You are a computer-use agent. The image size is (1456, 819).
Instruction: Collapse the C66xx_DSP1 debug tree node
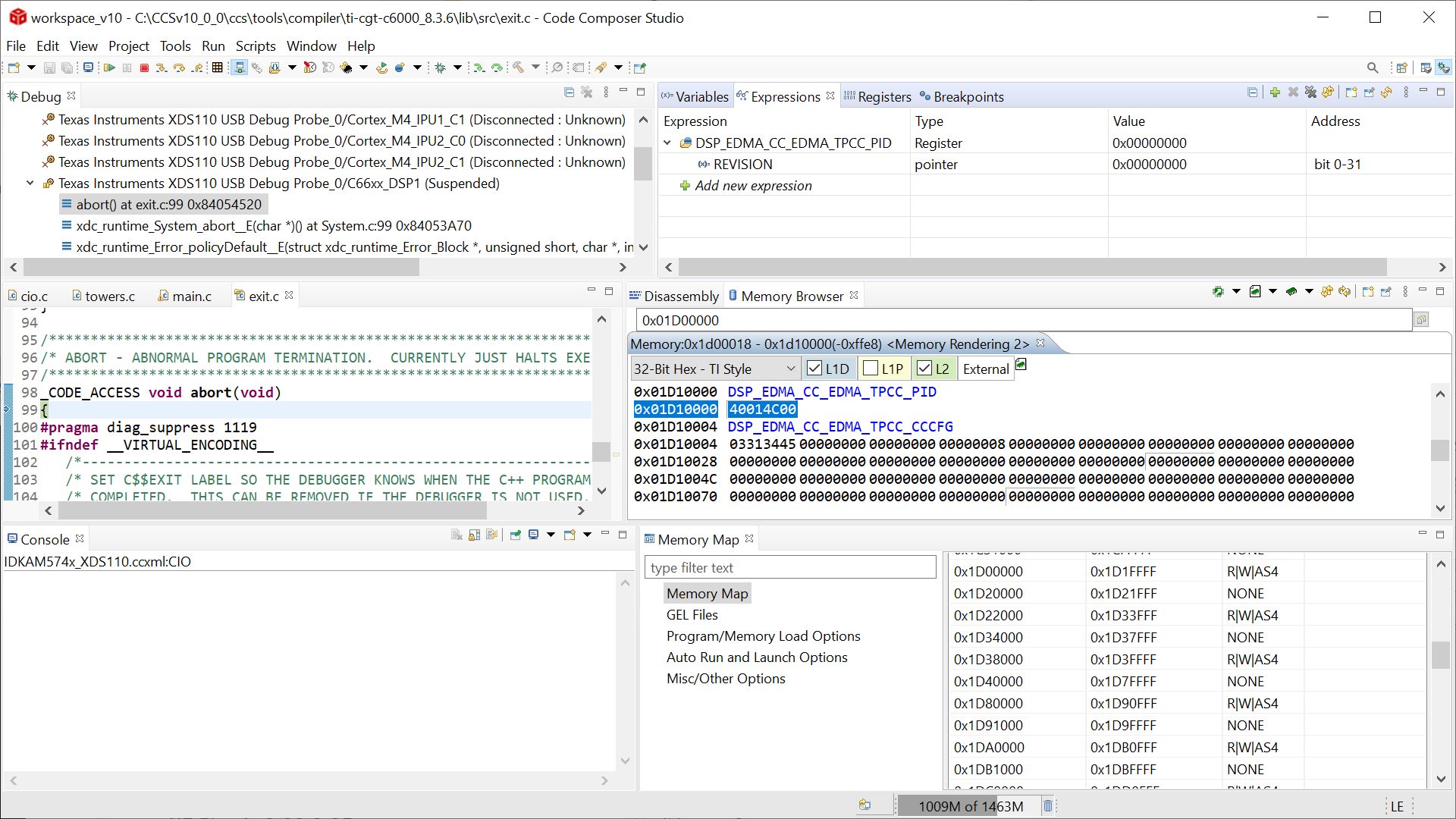pyautogui.click(x=30, y=184)
